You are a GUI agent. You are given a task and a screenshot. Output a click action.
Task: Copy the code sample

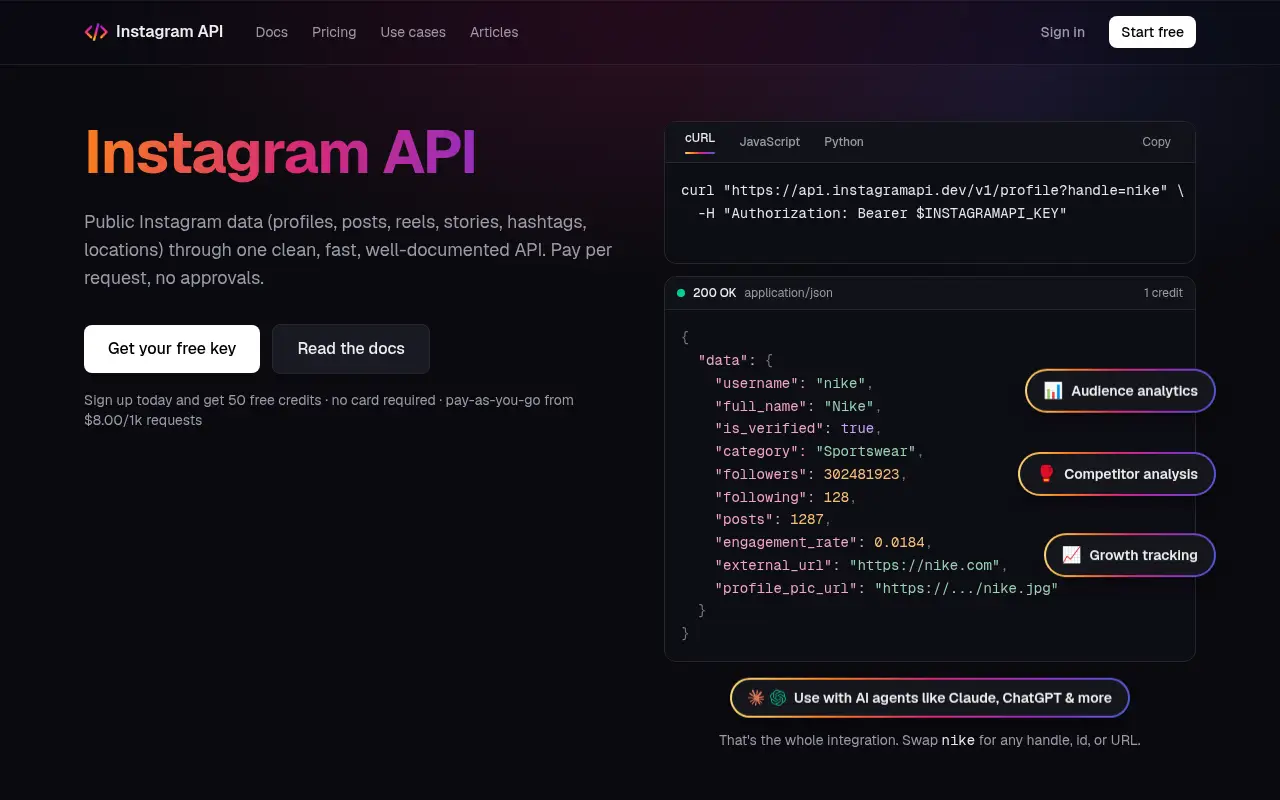[x=1156, y=142]
